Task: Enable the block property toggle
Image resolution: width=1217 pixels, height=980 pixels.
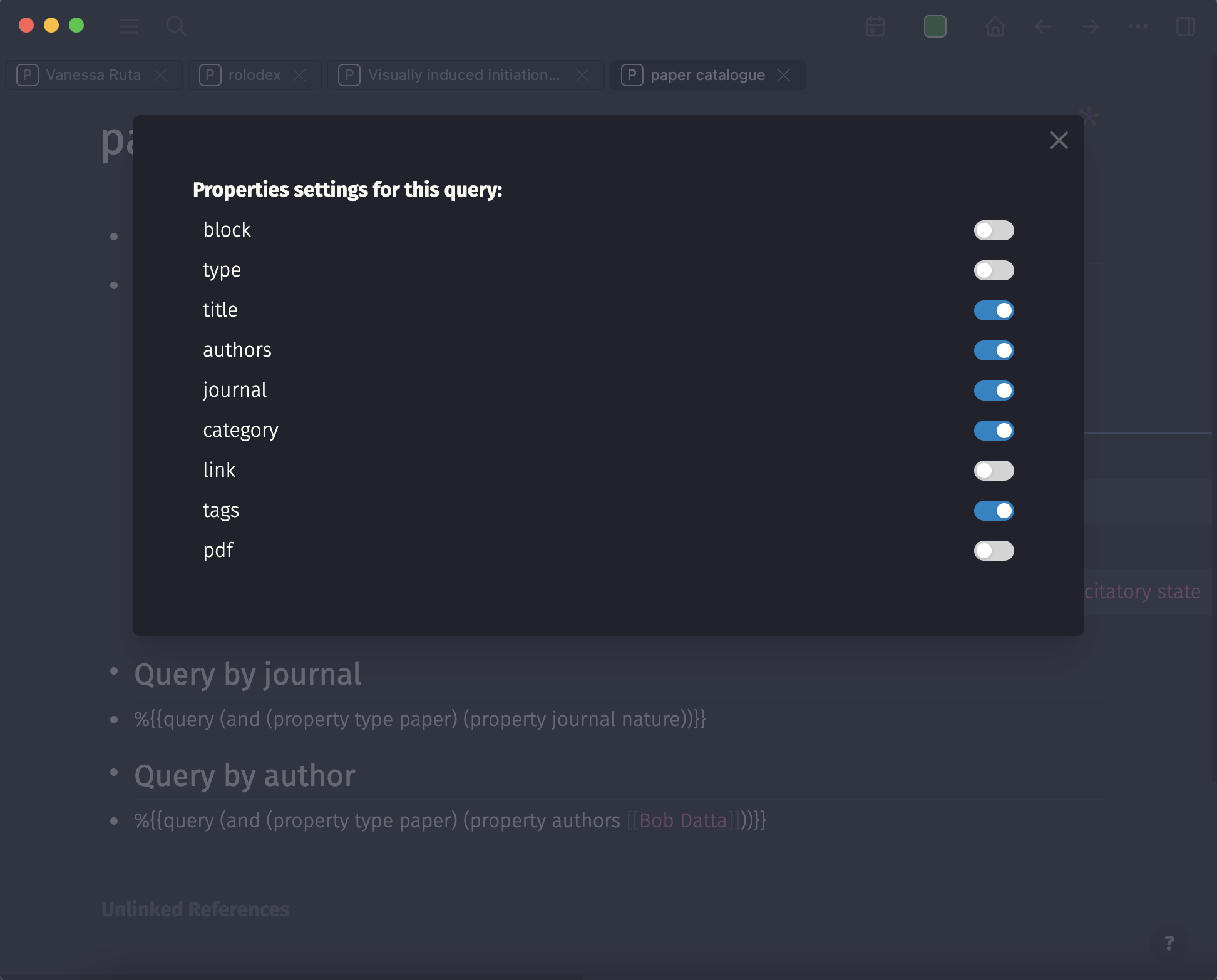Action: click(994, 230)
